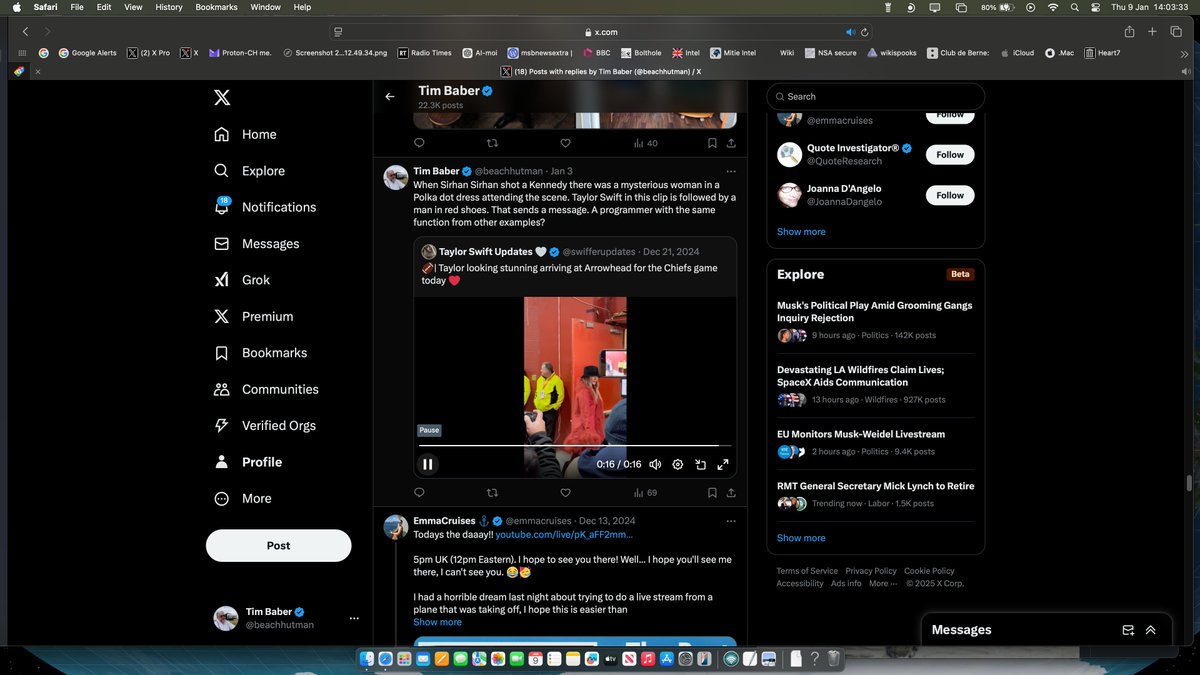
Task: Open Premium in the sidebar
Action: point(253,316)
